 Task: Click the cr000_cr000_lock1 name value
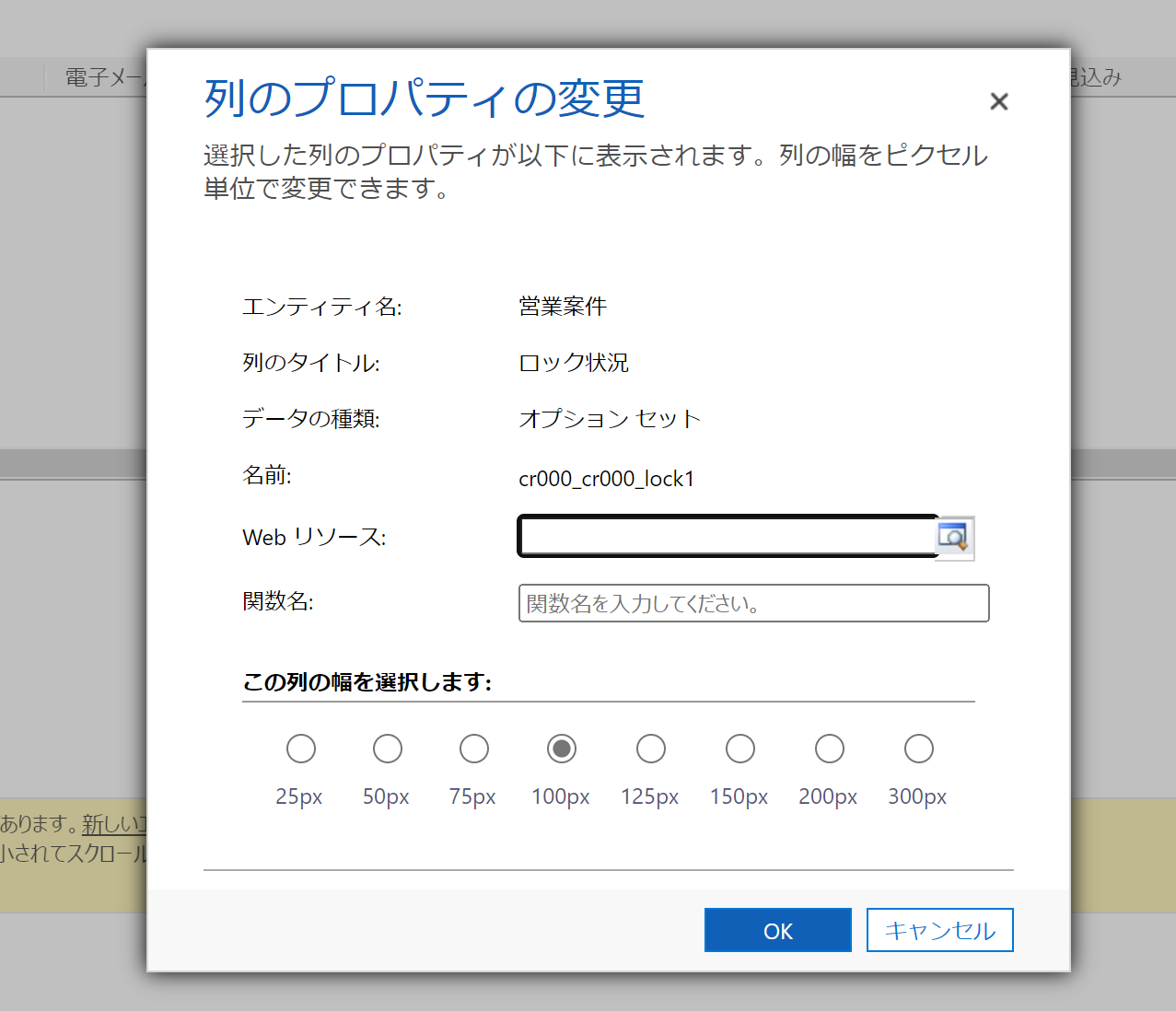606,479
